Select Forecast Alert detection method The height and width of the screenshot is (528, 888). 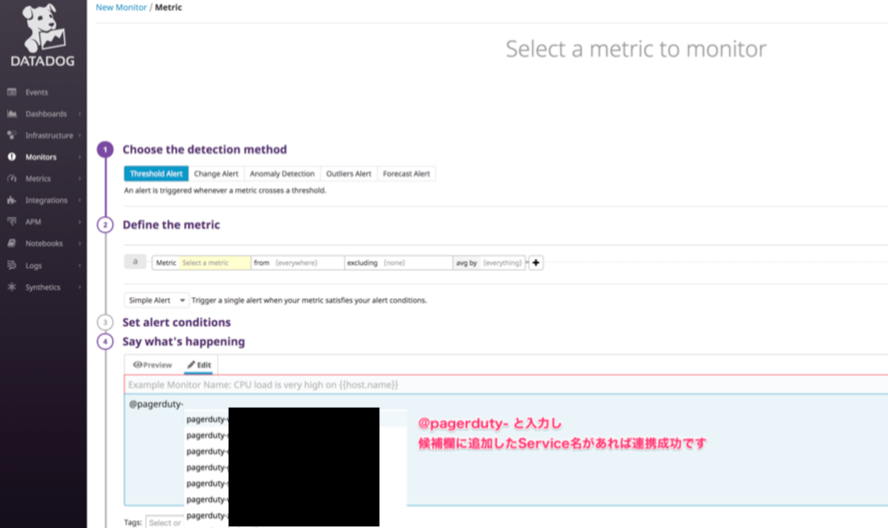tap(406, 173)
